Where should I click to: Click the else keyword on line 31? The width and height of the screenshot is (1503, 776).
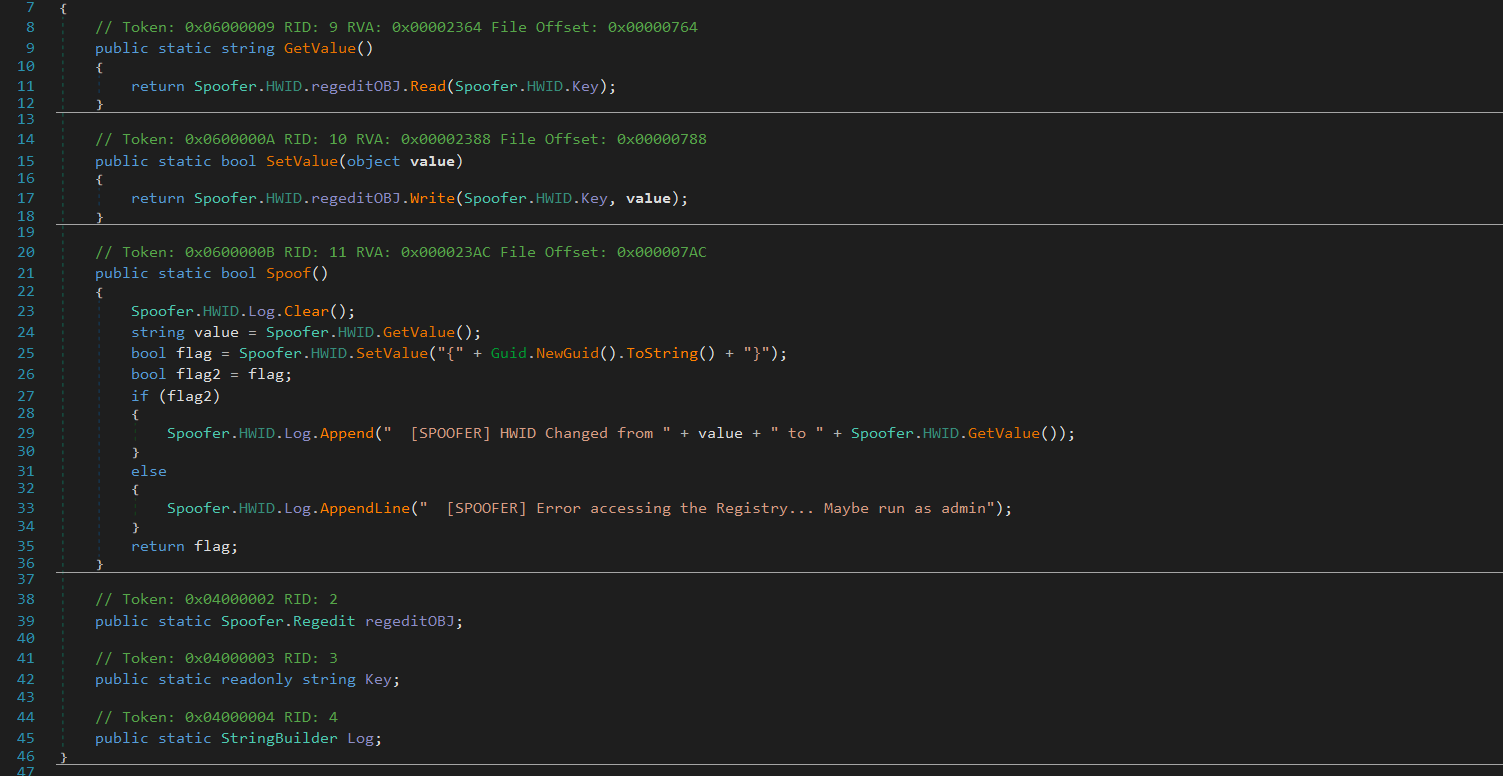point(149,471)
